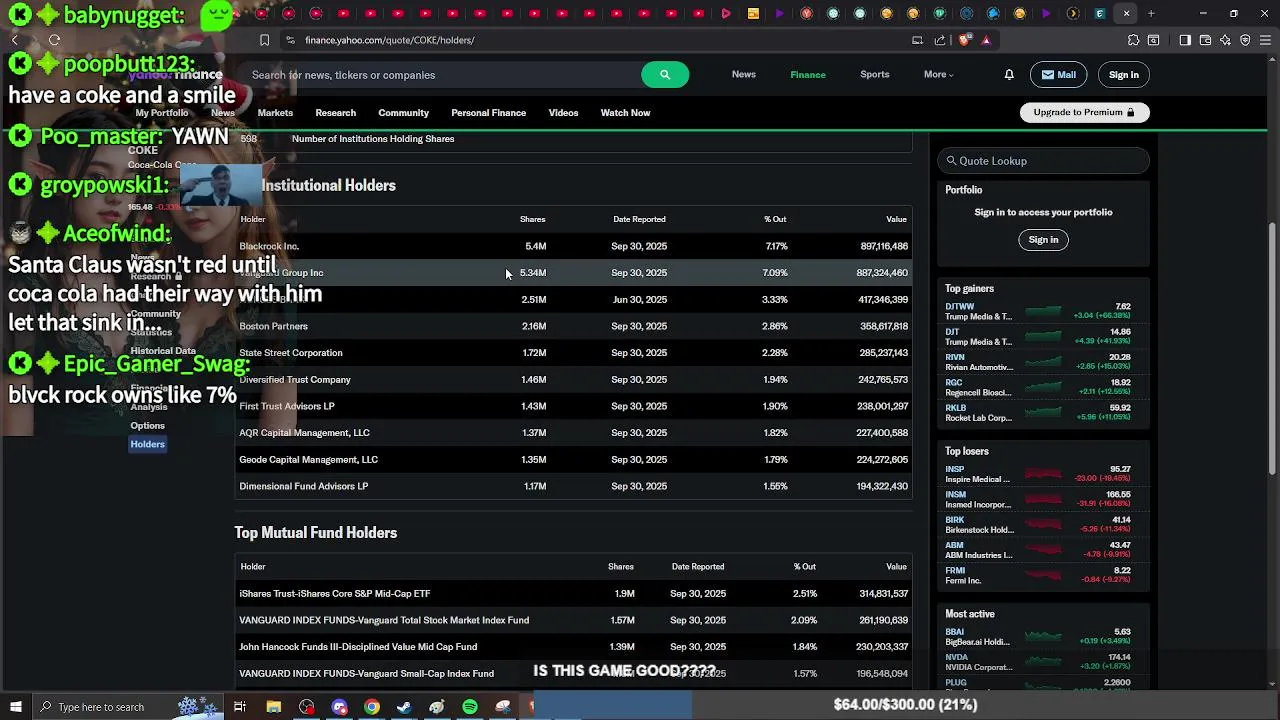Focus the Quote Lookup field
This screenshot has width=1280, height=720.
(1043, 161)
